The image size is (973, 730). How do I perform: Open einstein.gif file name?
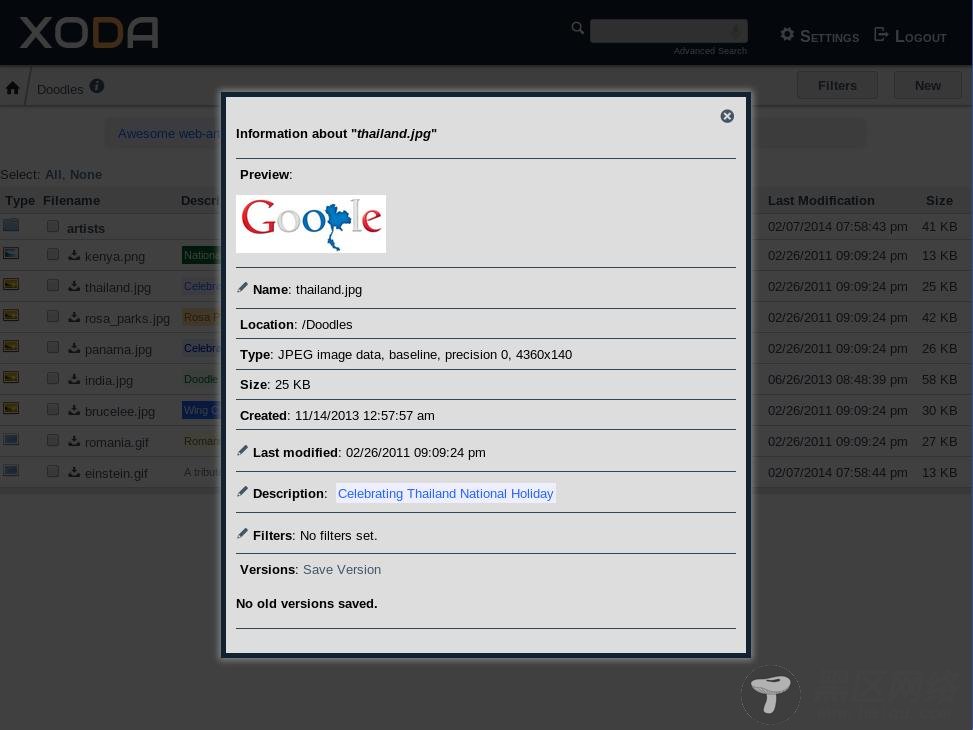coord(116,474)
